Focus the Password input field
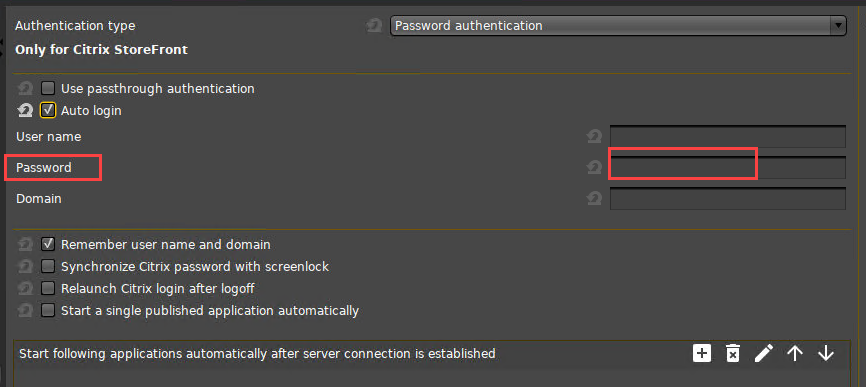Viewport: 866px width, 387px height. [728, 167]
